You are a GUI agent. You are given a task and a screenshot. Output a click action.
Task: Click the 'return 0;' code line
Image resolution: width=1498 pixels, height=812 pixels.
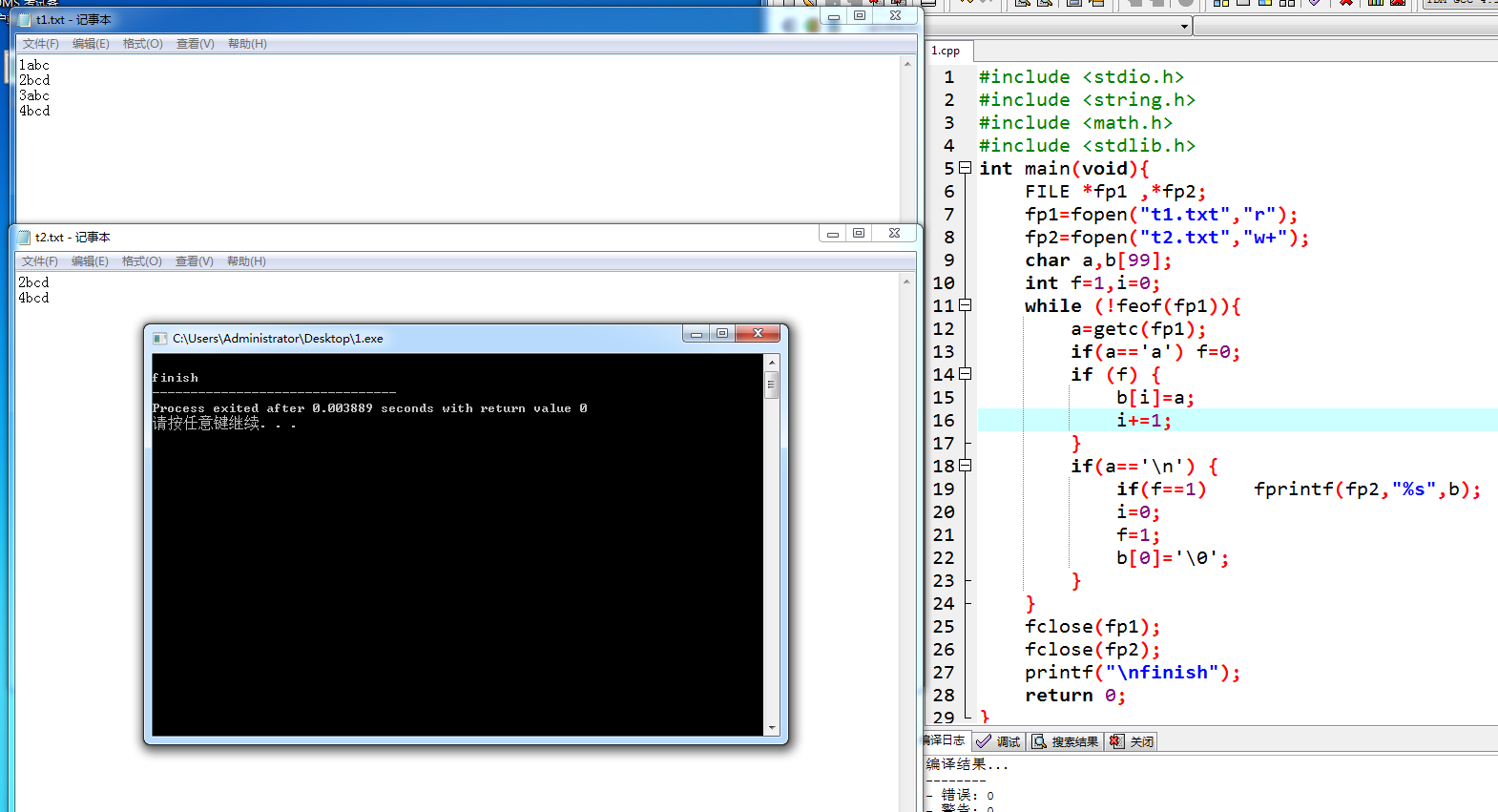tap(1076, 695)
